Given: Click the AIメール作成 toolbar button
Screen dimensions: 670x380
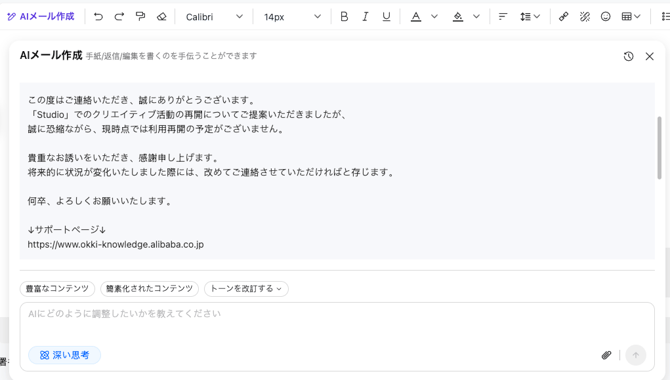Looking at the screenshot, I should (x=41, y=17).
